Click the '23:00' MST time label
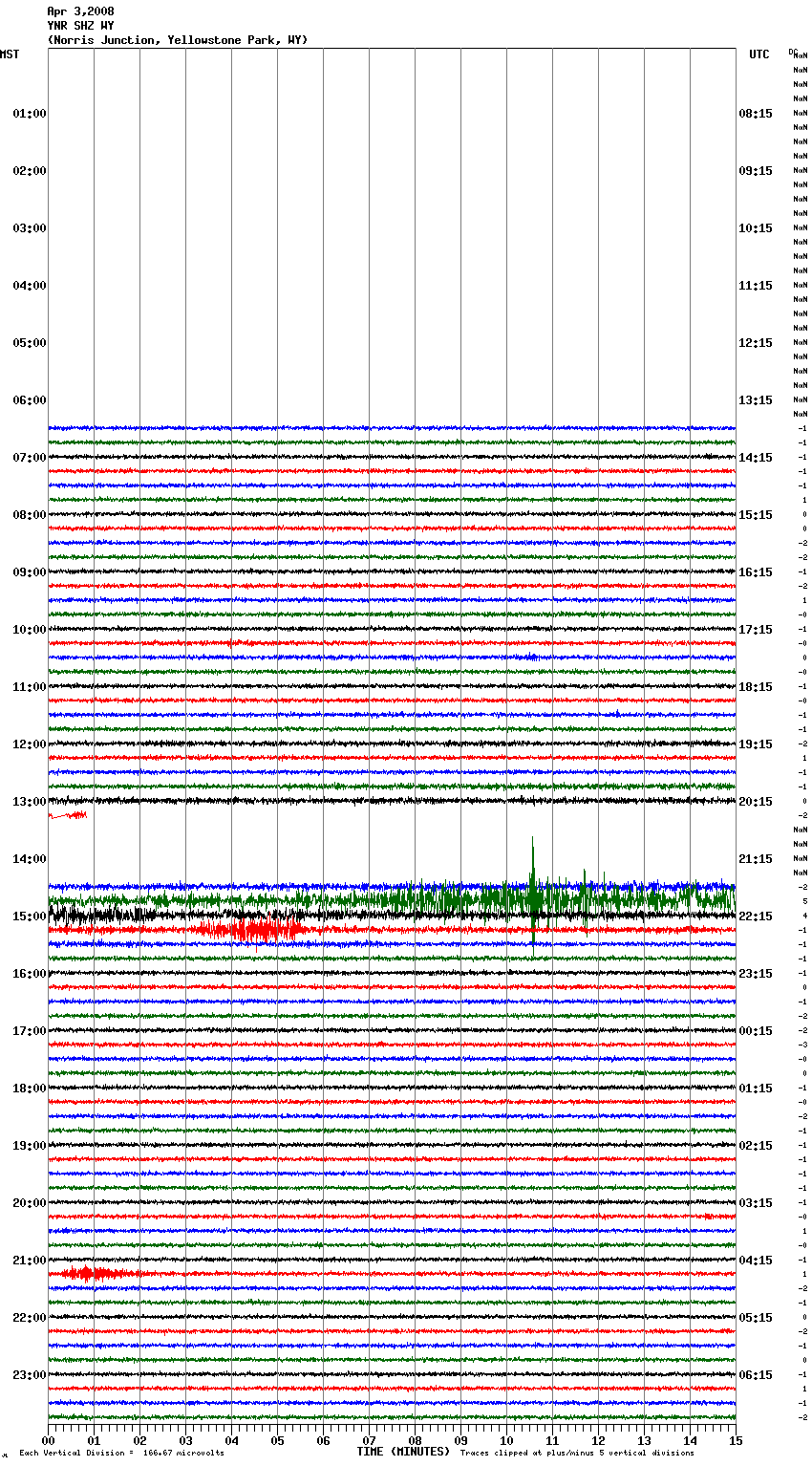 click(x=30, y=1375)
